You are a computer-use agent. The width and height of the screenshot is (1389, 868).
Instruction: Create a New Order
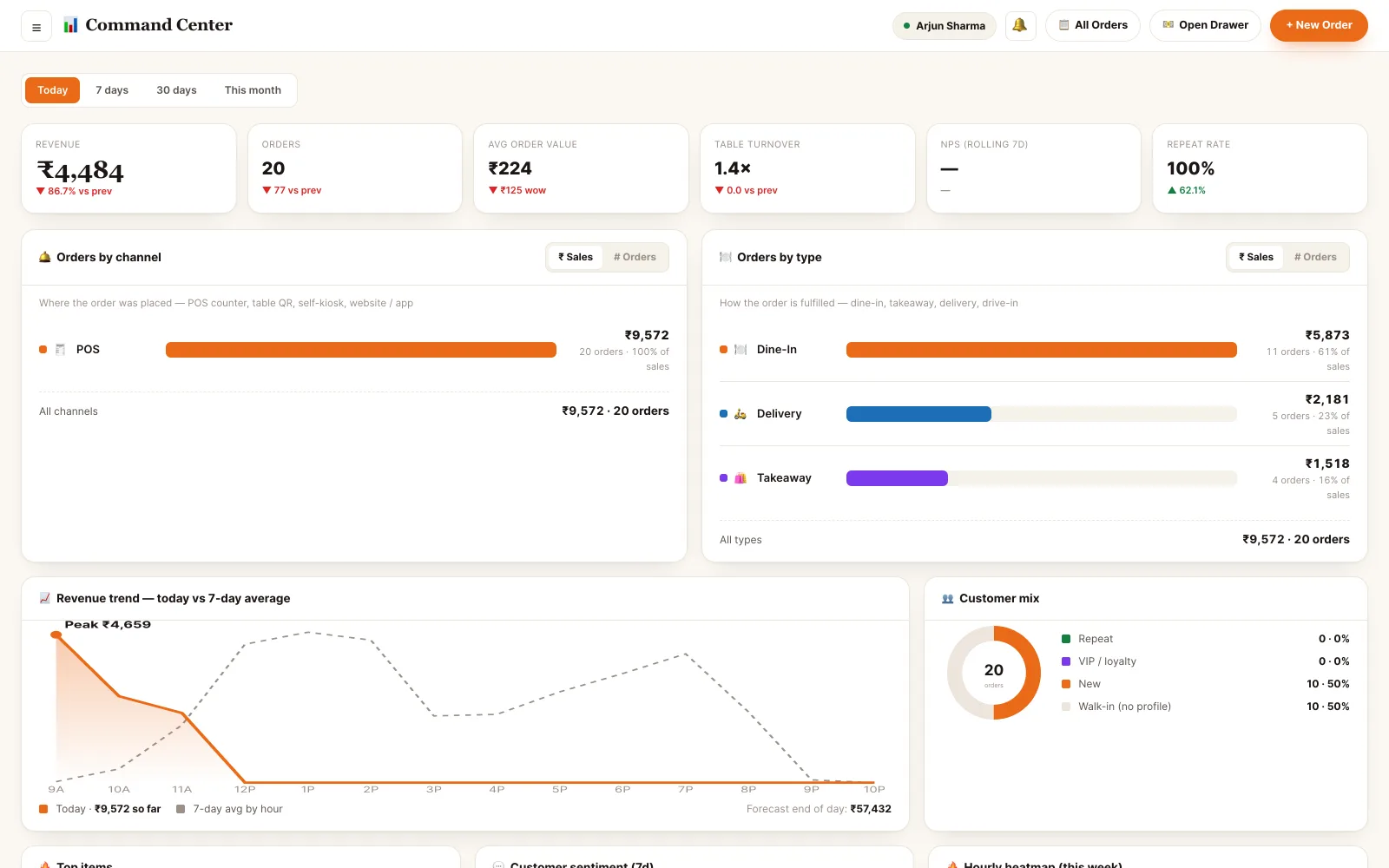pyautogui.click(x=1319, y=25)
